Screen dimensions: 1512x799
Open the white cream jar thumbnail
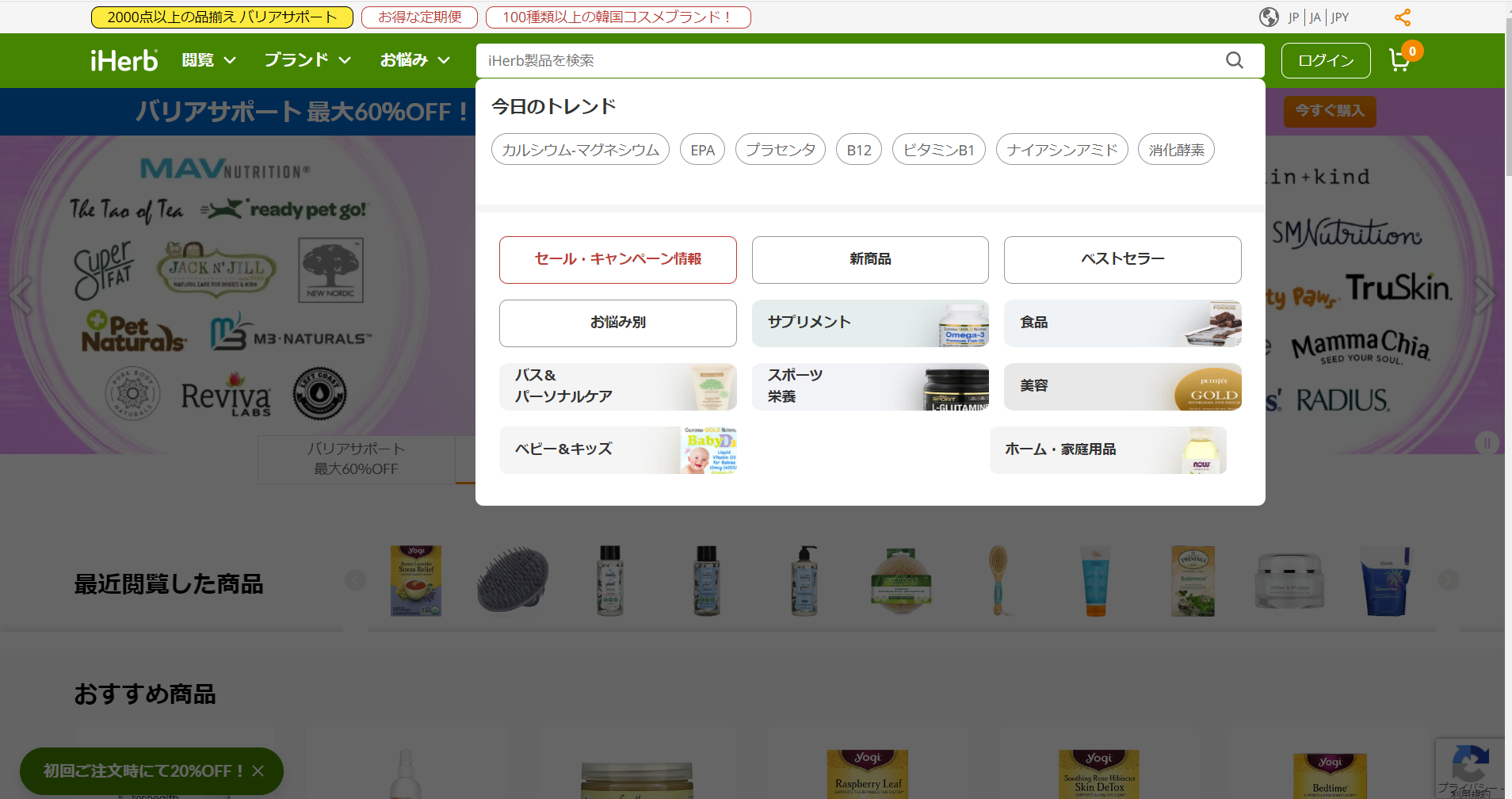tap(1289, 580)
